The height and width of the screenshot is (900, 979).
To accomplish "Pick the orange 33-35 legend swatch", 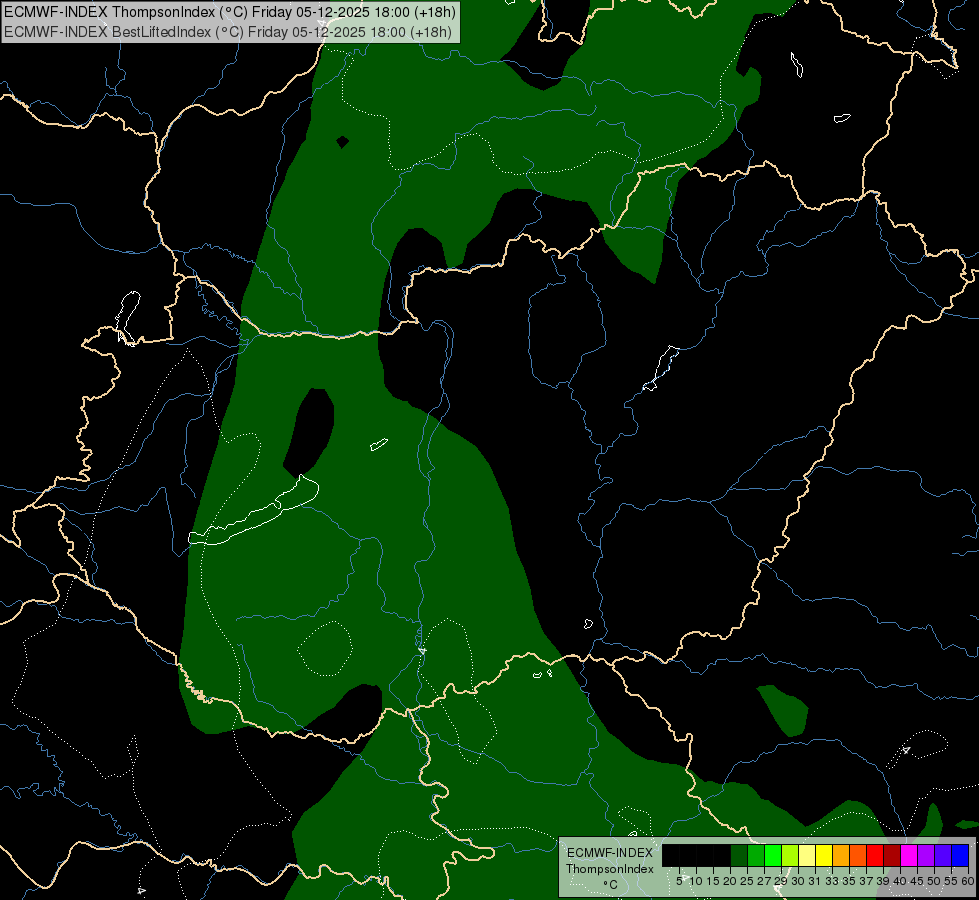I will pos(841,855).
